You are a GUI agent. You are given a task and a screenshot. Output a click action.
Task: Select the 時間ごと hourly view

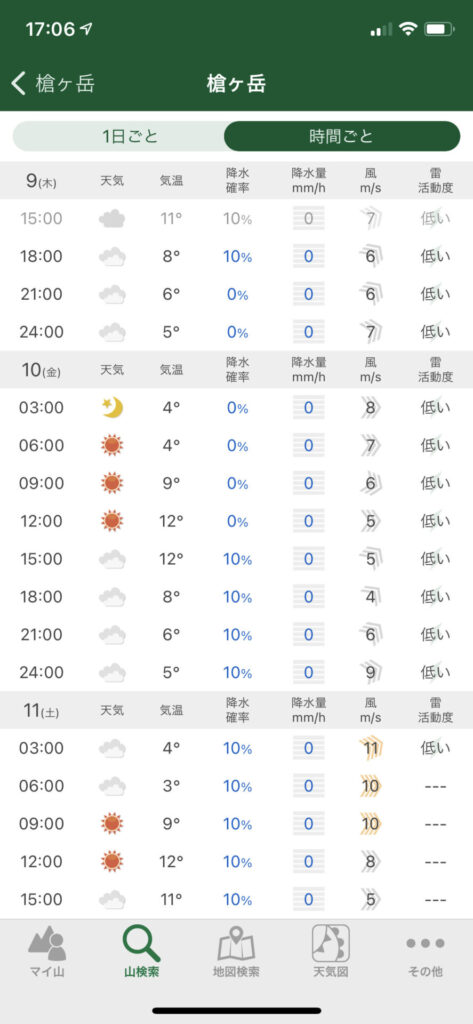[342, 136]
